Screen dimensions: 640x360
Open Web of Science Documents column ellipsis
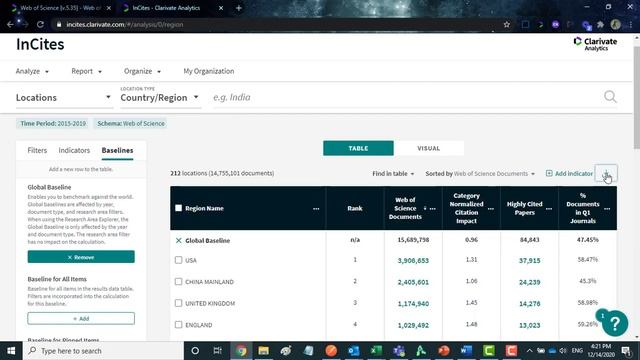pos(433,209)
